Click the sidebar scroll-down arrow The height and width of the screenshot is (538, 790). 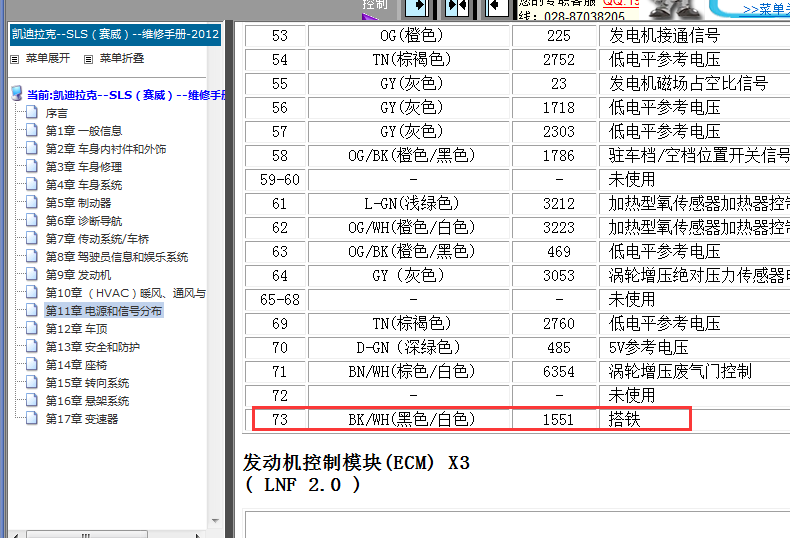(x=215, y=521)
